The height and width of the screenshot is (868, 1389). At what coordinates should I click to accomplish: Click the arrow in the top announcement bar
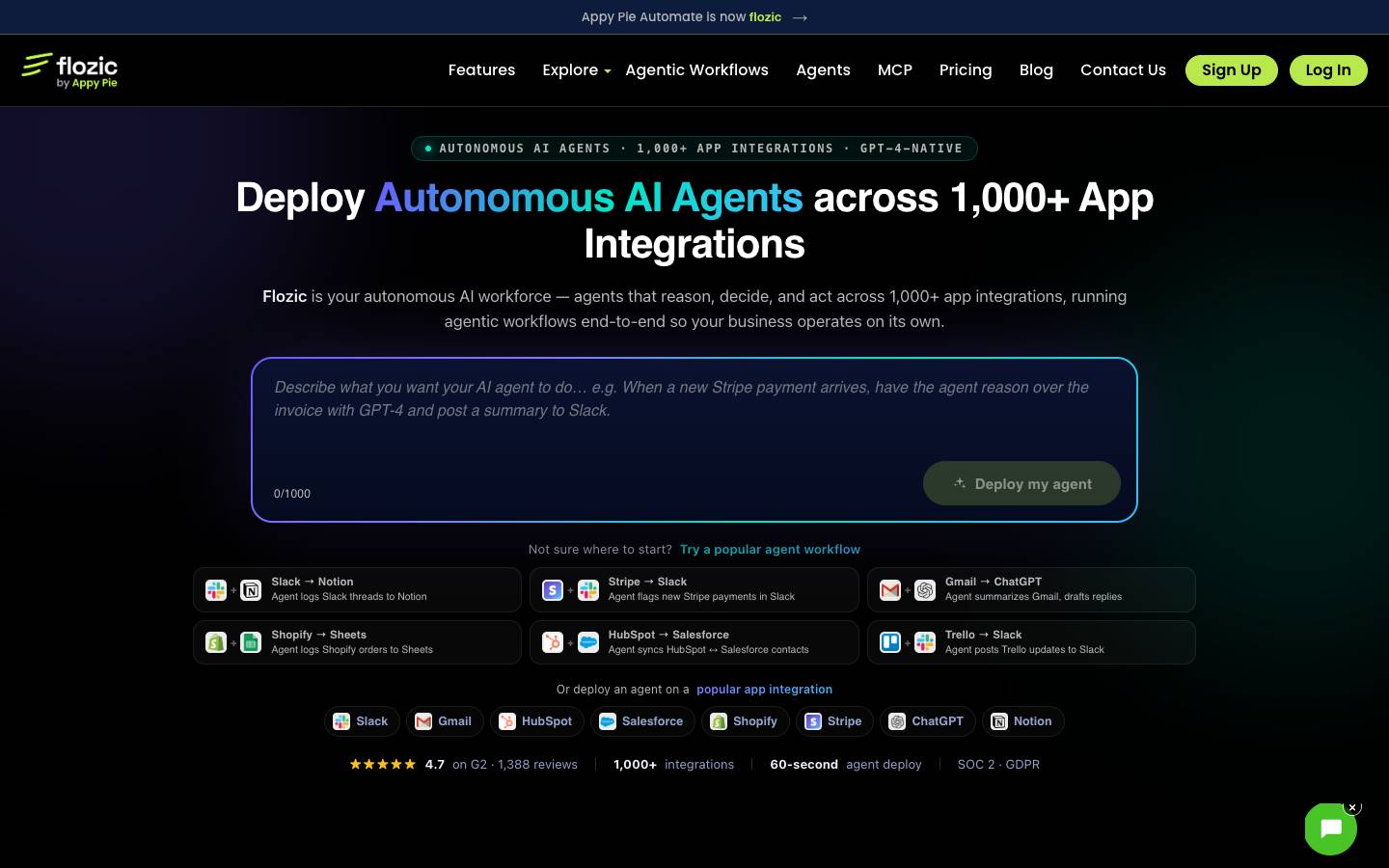800,17
